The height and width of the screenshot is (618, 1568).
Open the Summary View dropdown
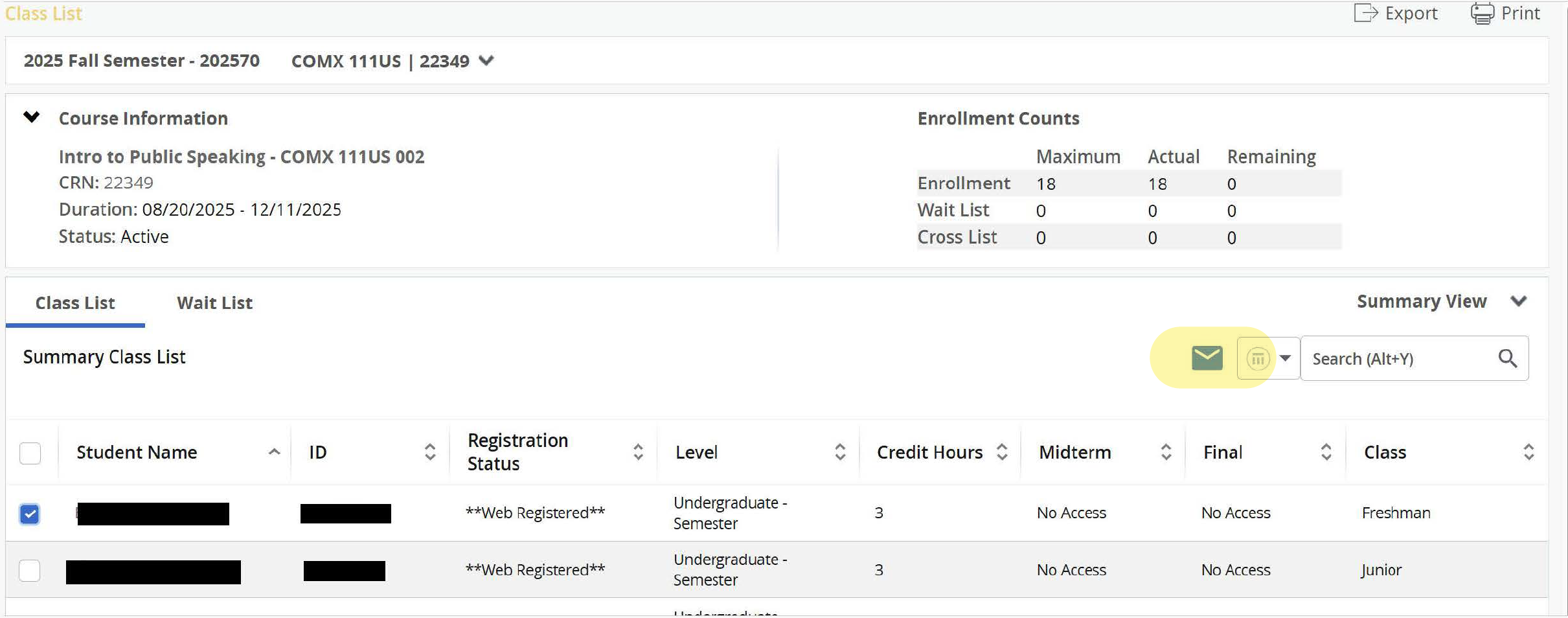(1518, 301)
